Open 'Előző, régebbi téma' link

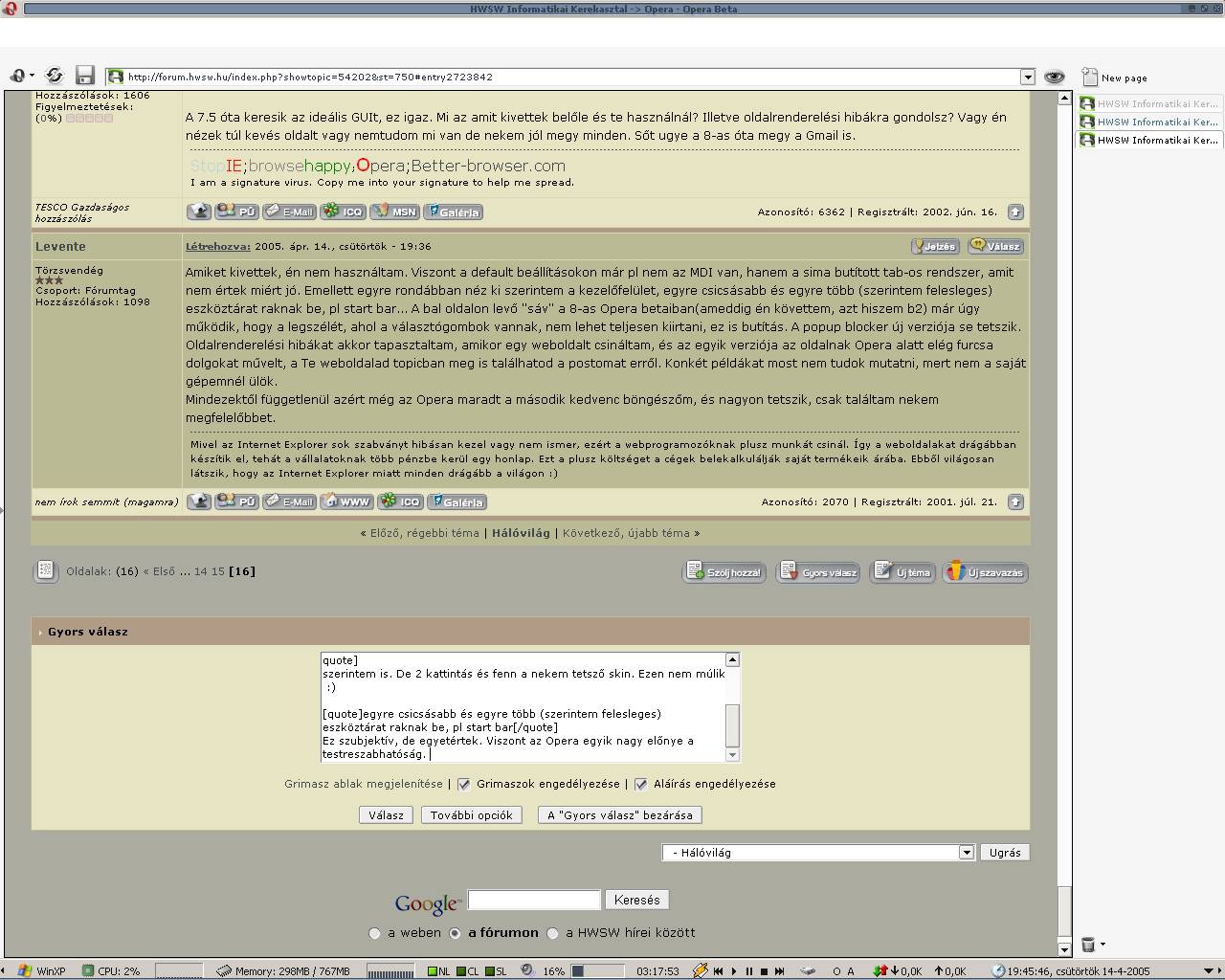point(424,533)
